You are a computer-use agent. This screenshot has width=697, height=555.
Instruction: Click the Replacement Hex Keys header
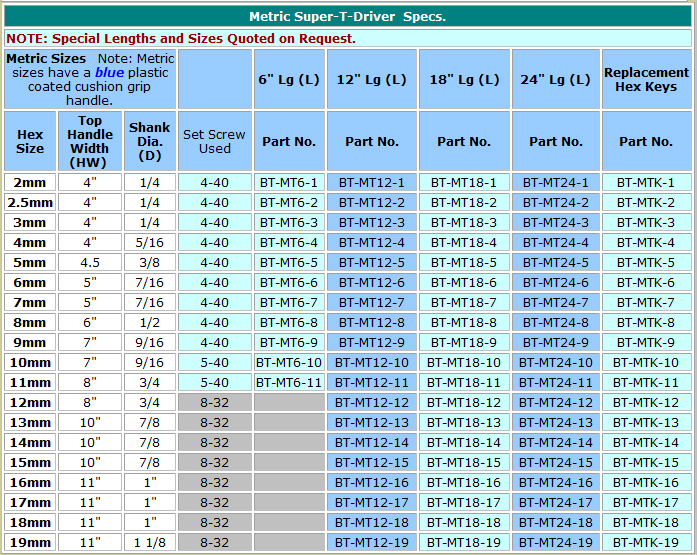[646, 80]
